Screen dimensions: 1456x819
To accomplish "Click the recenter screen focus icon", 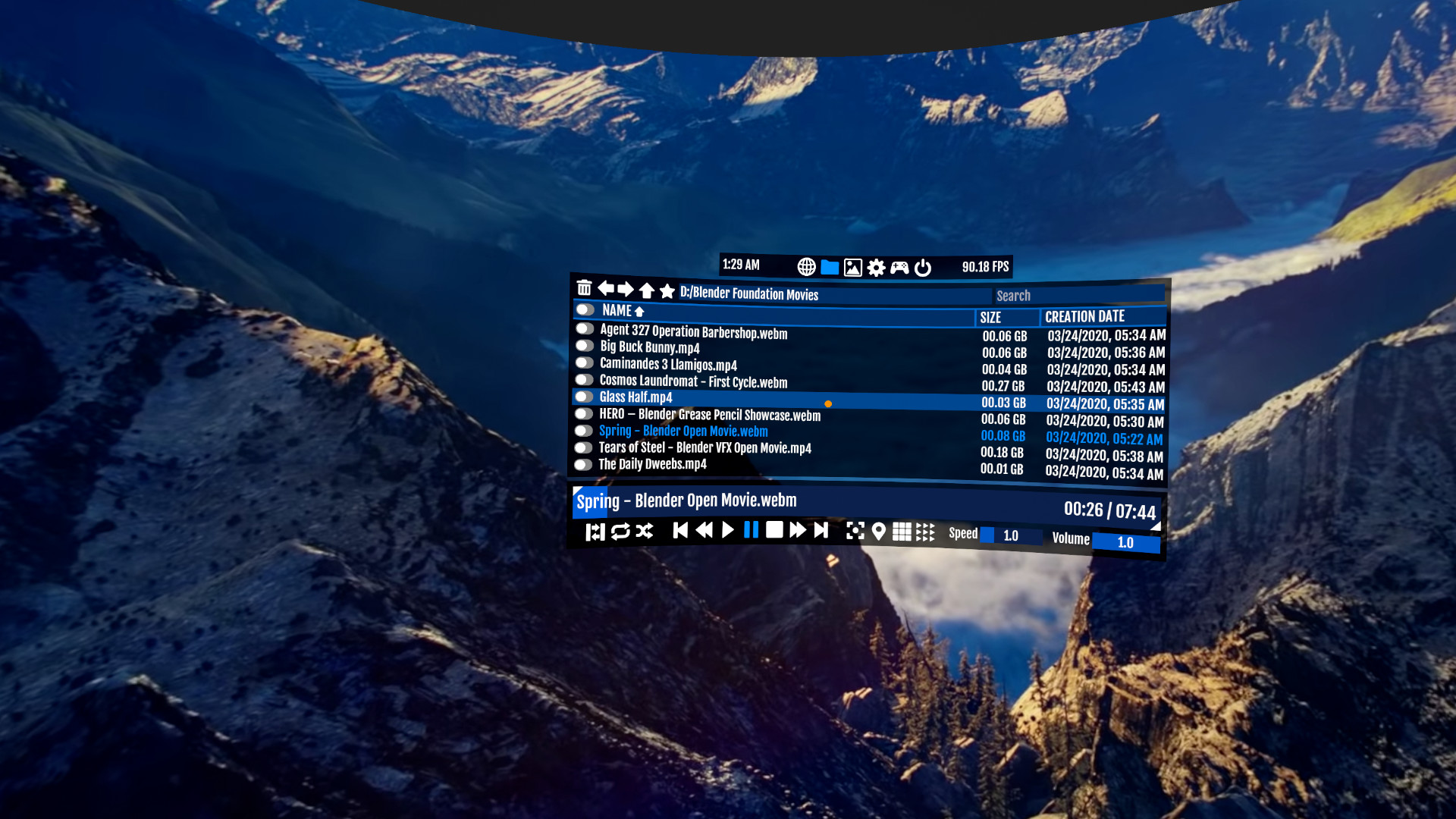I will click(x=855, y=531).
